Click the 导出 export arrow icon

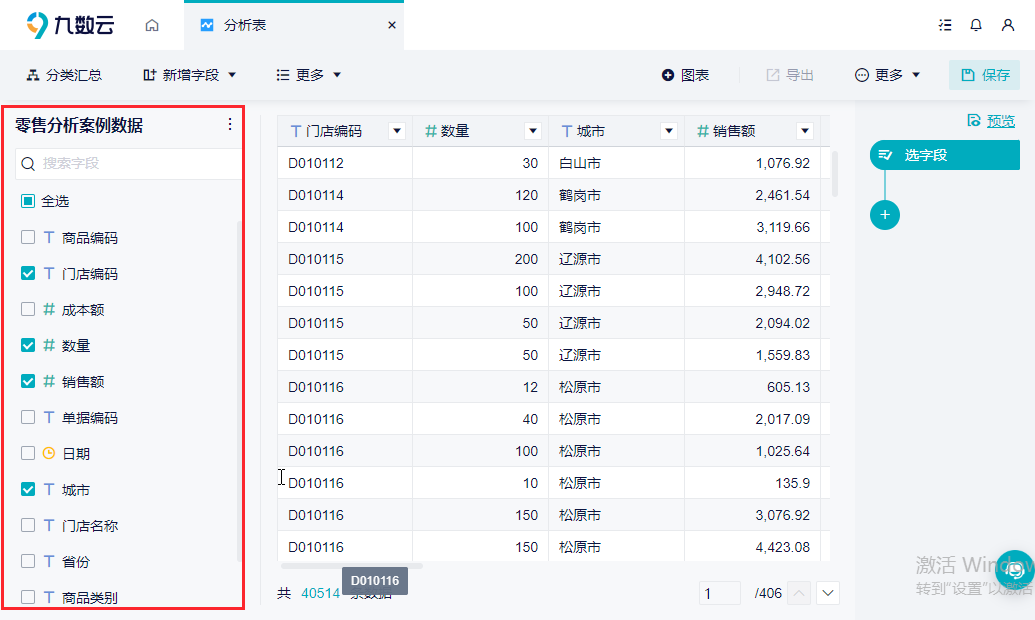[772, 75]
